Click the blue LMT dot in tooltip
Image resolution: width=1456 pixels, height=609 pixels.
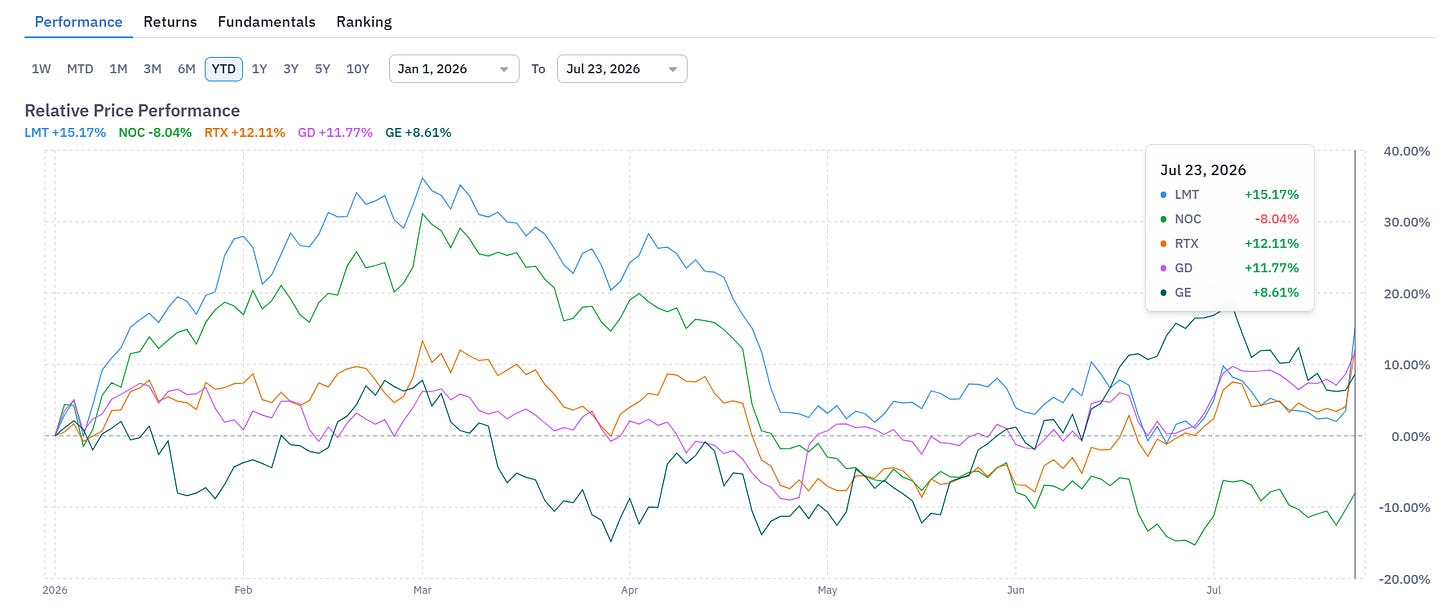click(x=1164, y=195)
